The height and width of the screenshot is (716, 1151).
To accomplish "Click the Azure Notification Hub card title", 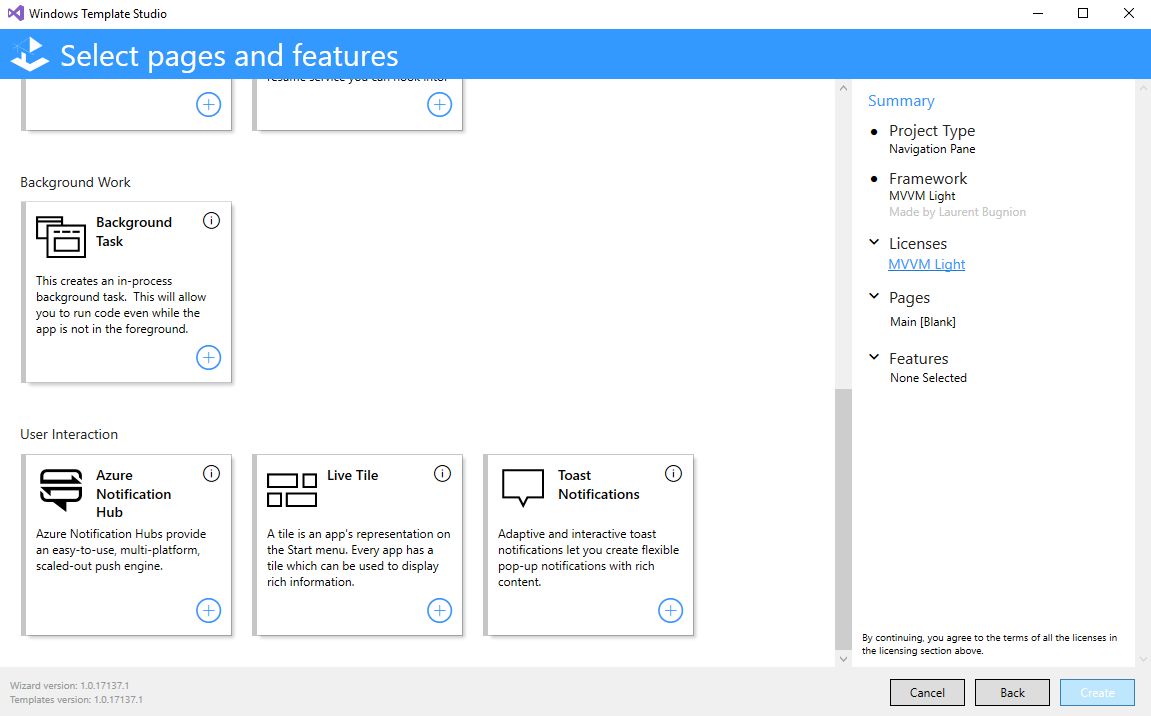I will [x=134, y=493].
